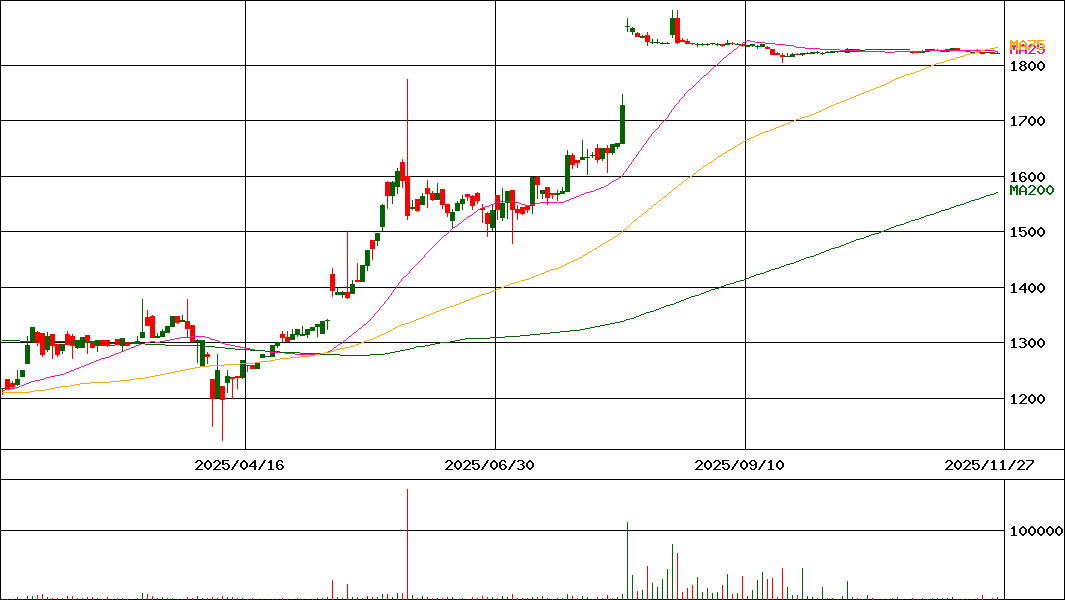This screenshot has width=1065, height=600.
Task: Click the 100000 volume axis label
Action: 1035,532
